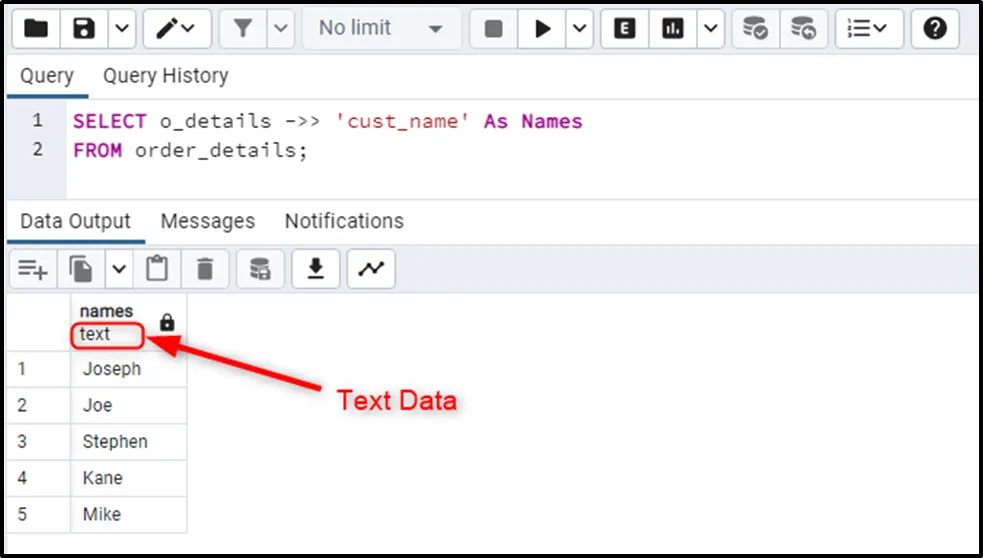Open the Graph Visualiser line chart icon
This screenshot has height=558, width=983.
(x=371, y=269)
